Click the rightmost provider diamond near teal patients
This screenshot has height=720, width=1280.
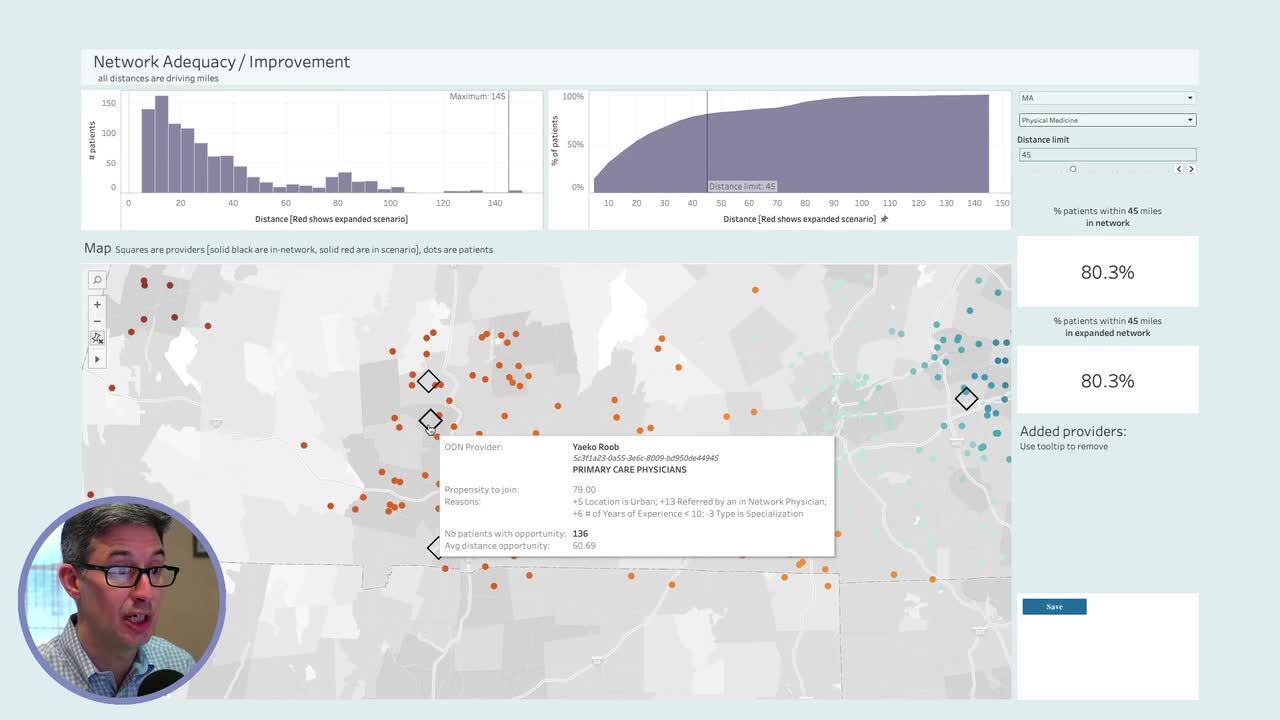966,398
